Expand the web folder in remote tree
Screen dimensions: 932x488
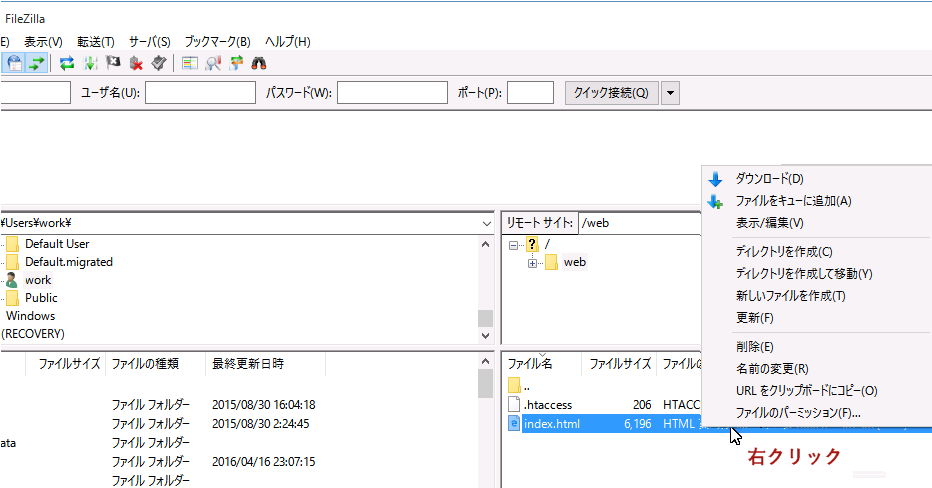pyautogui.click(x=533, y=263)
